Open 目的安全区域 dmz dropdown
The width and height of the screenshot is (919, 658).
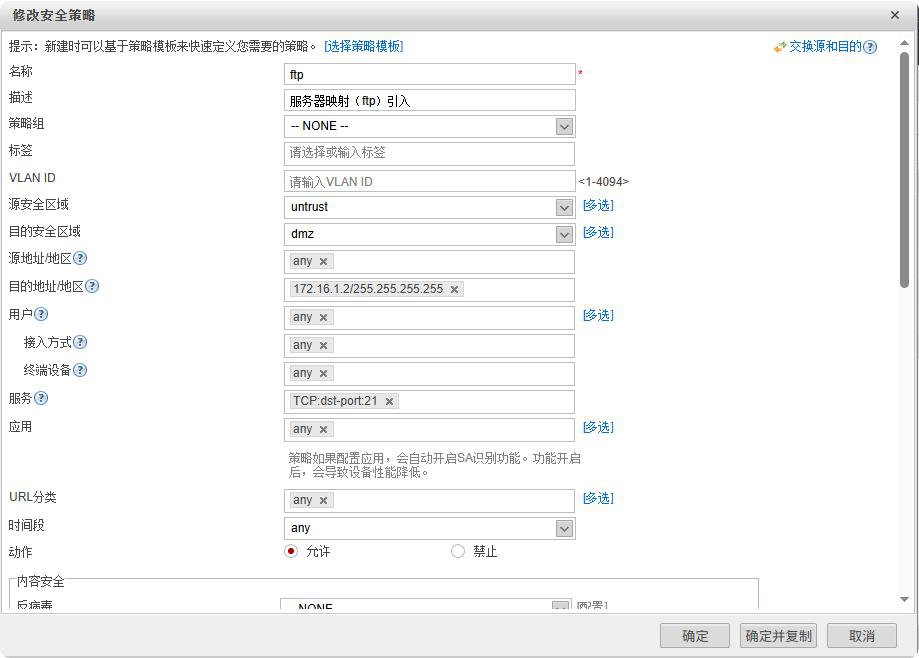(564, 234)
